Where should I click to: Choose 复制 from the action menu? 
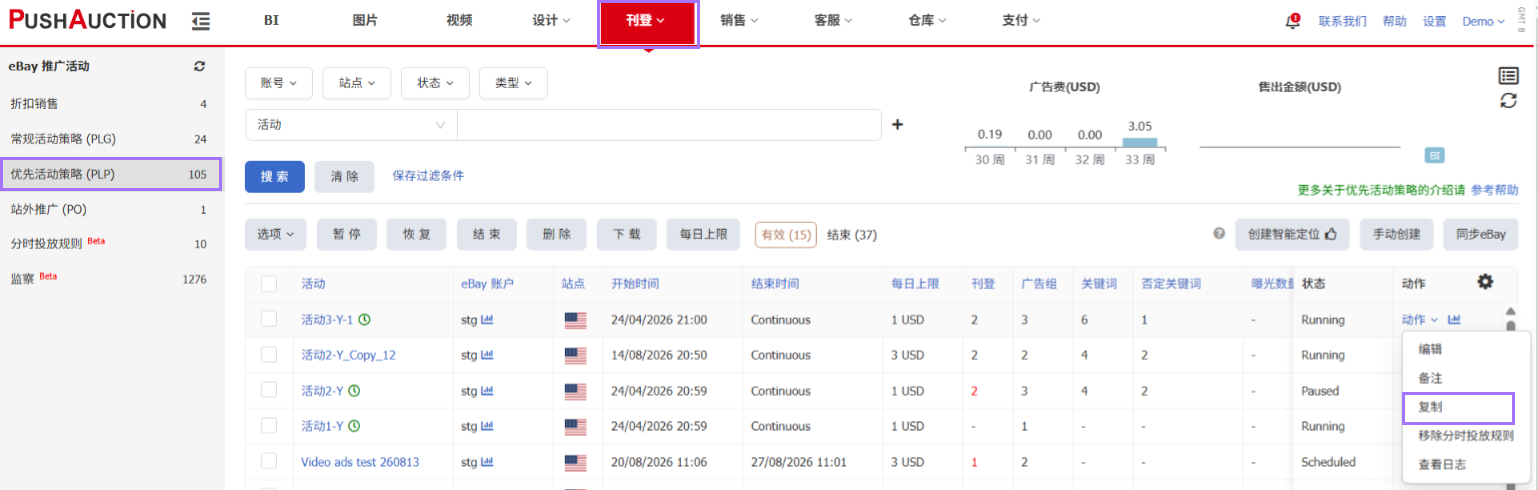coord(1458,408)
